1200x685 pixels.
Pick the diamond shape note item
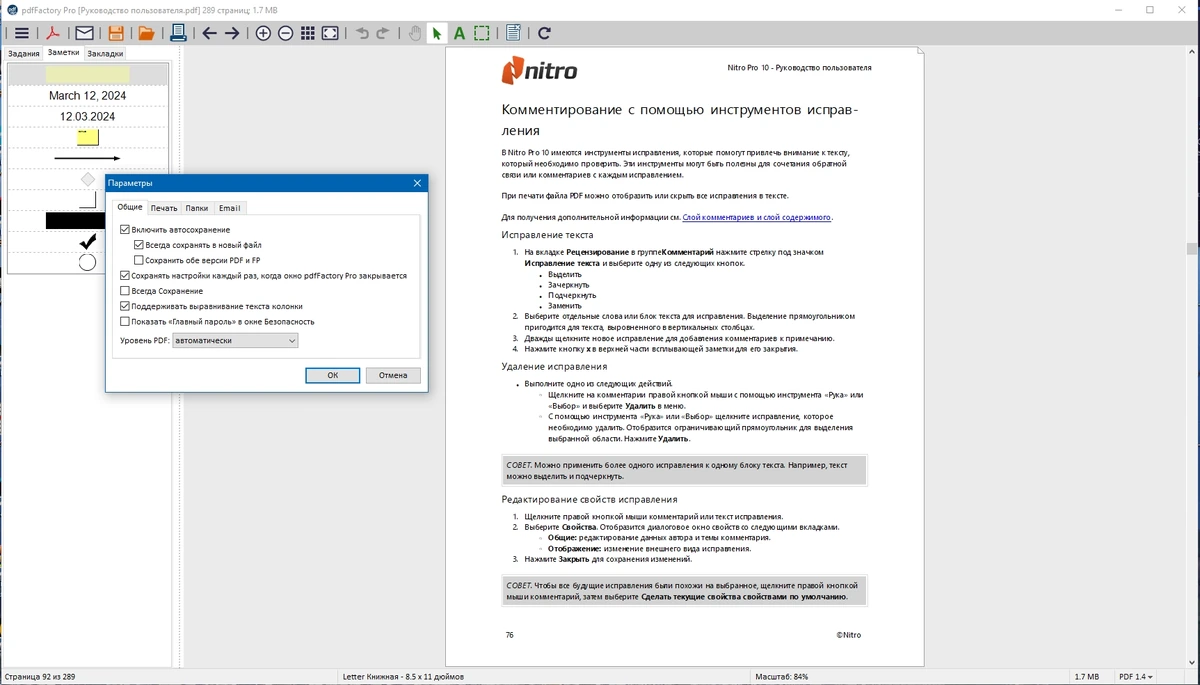[x=88, y=179]
